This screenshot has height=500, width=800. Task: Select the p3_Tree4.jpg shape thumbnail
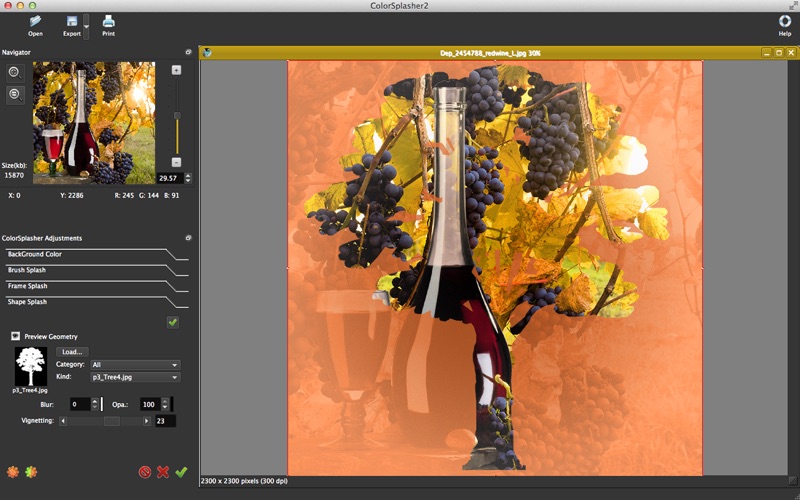(x=31, y=366)
